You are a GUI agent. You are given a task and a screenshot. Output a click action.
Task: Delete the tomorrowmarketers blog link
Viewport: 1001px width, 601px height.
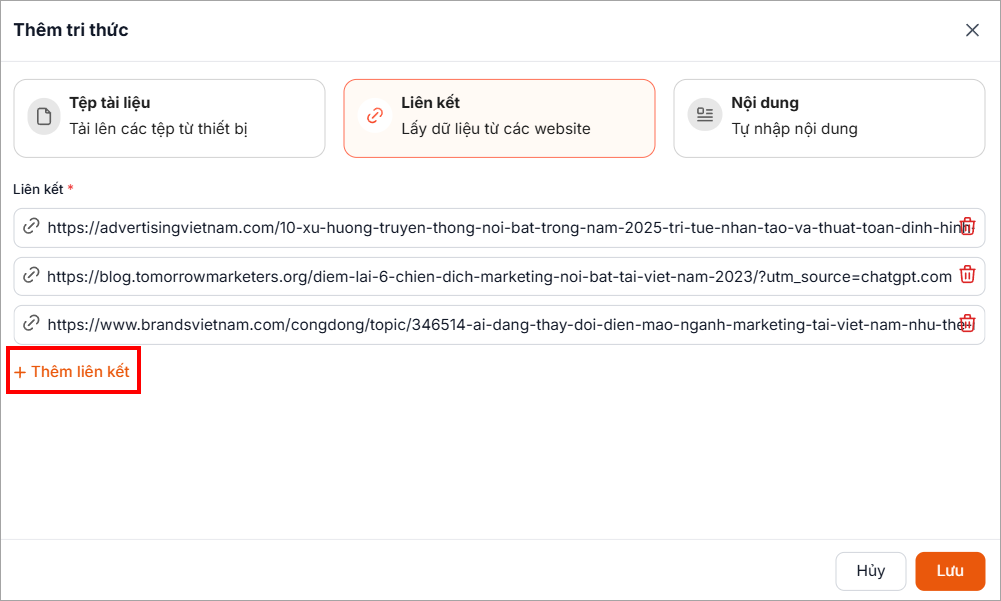[x=967, y=275]
